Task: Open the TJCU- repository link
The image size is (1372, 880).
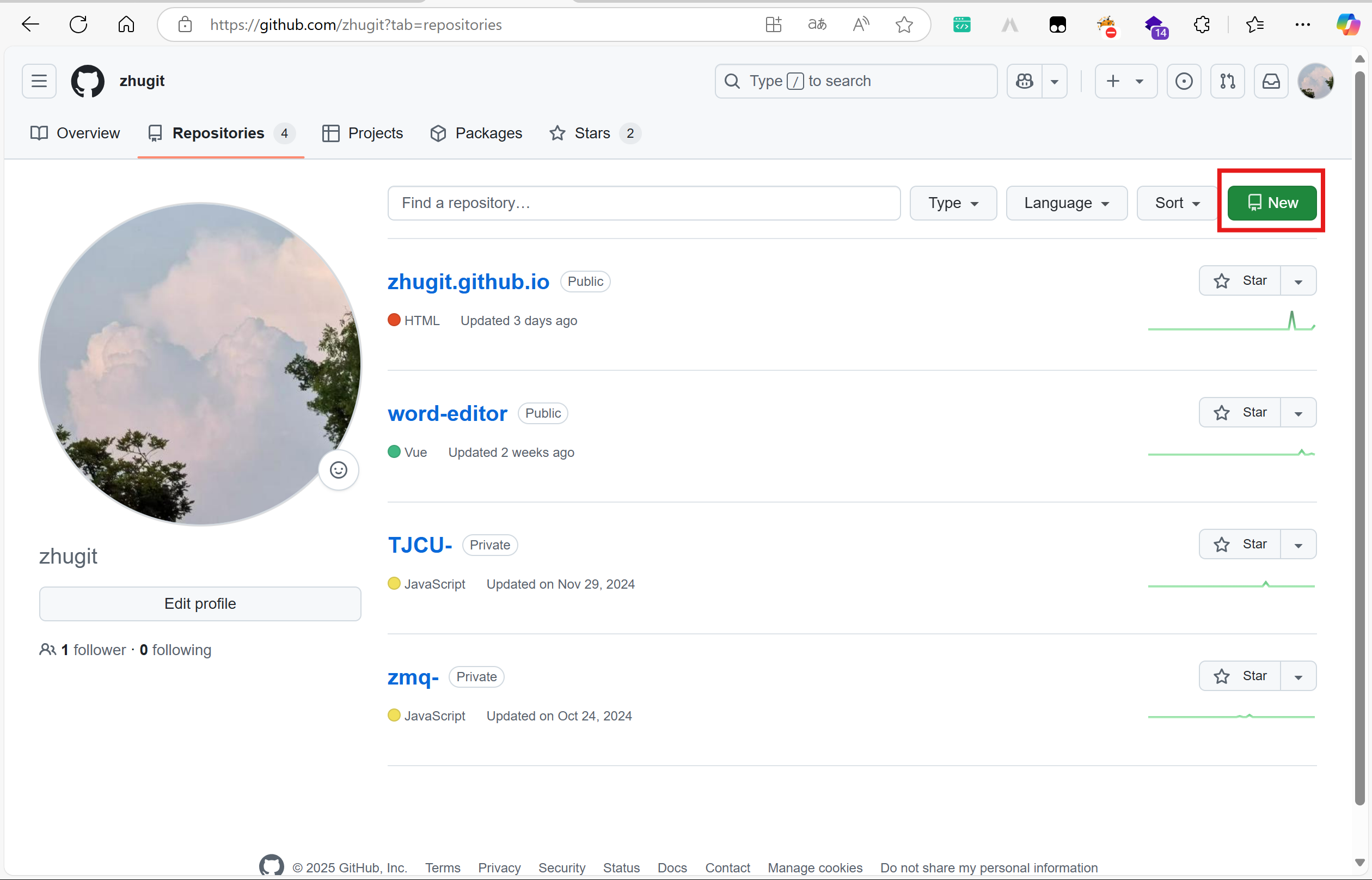Action: coord(420,545)
